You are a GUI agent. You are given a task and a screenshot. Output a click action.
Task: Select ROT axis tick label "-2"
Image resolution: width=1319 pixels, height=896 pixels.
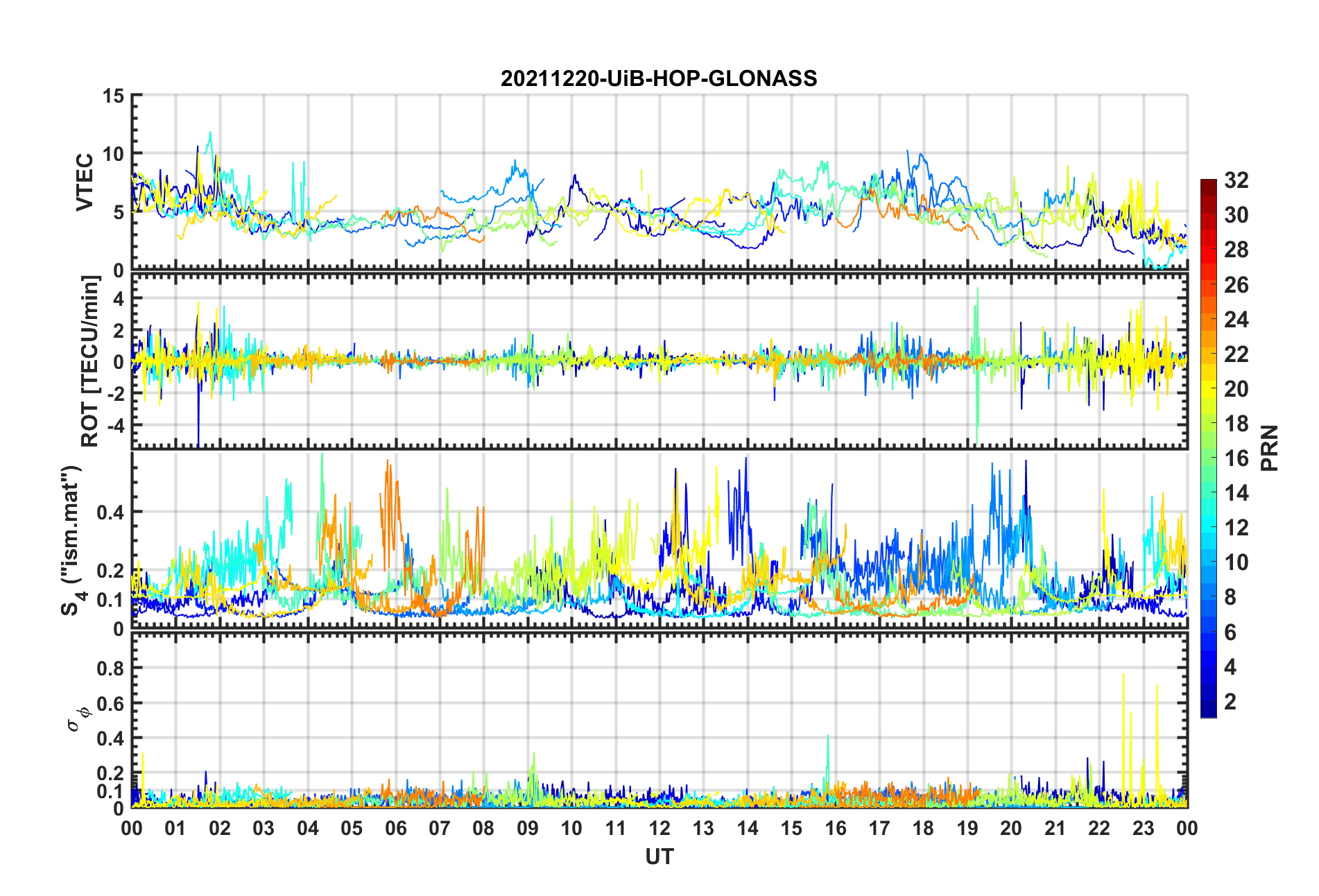tap(115, 393)
